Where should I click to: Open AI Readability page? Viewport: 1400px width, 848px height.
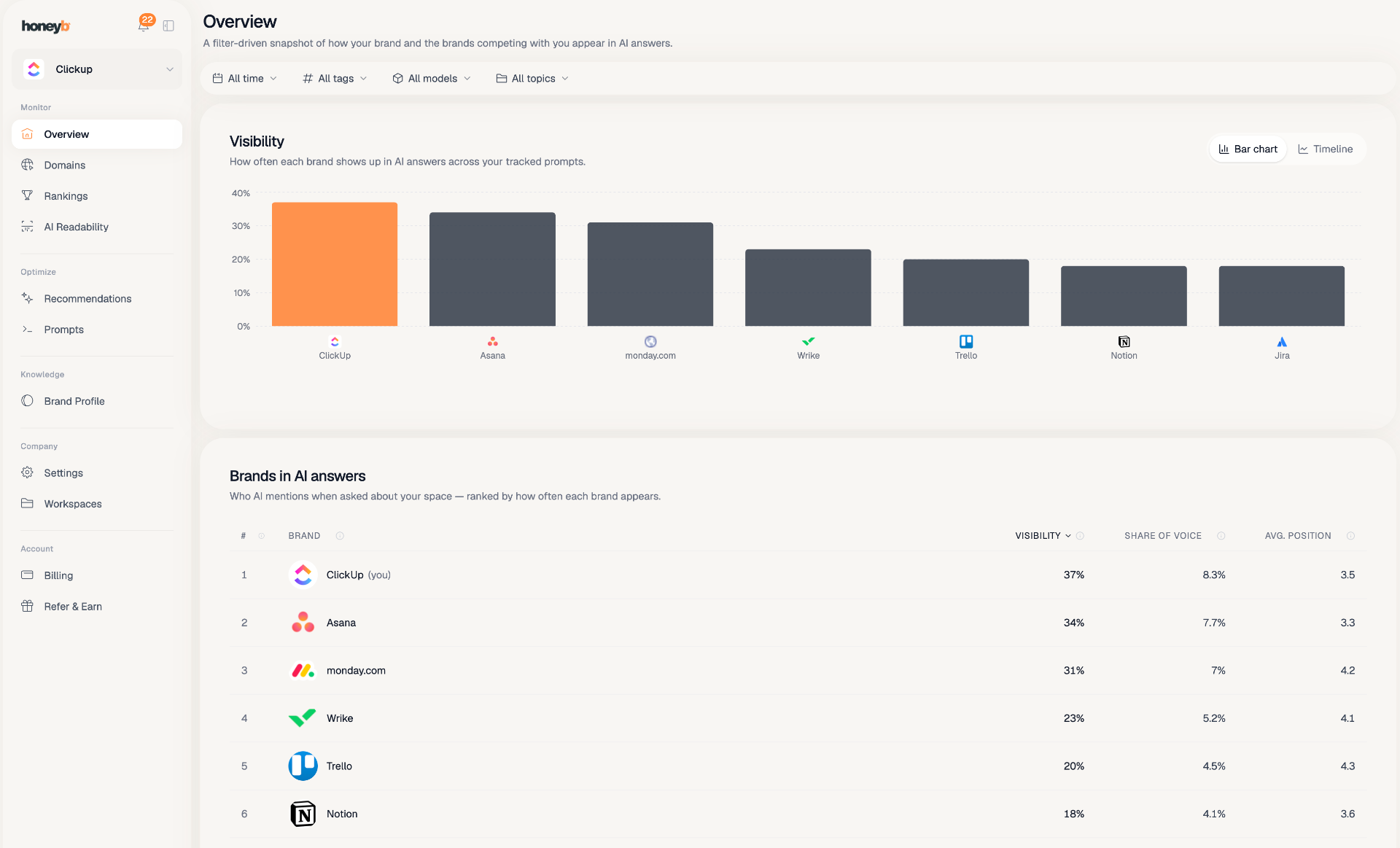tap(97, 227)
